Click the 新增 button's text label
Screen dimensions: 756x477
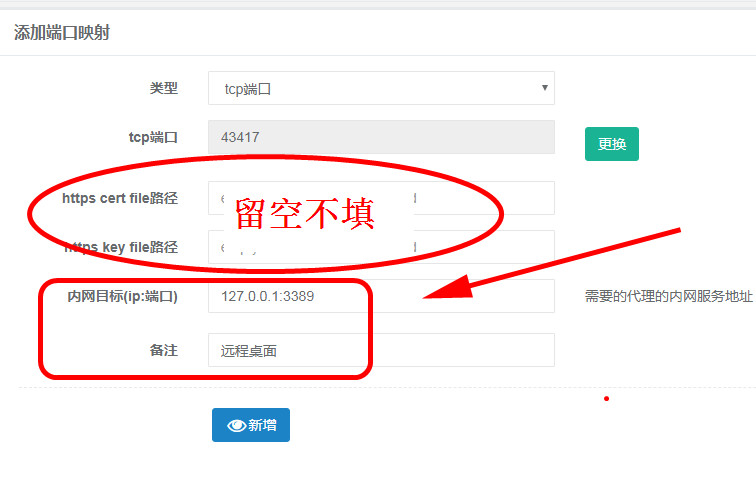(x=263, y=425)
